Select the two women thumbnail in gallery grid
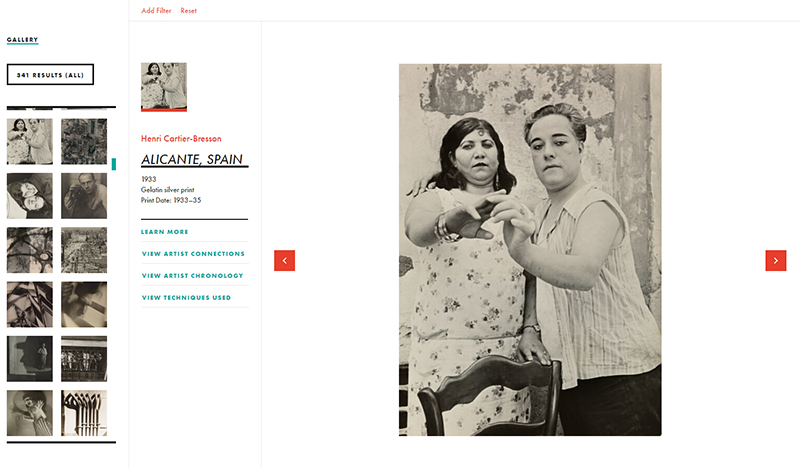The height and width of the screenshot is (469, 800). coord(30,141)
